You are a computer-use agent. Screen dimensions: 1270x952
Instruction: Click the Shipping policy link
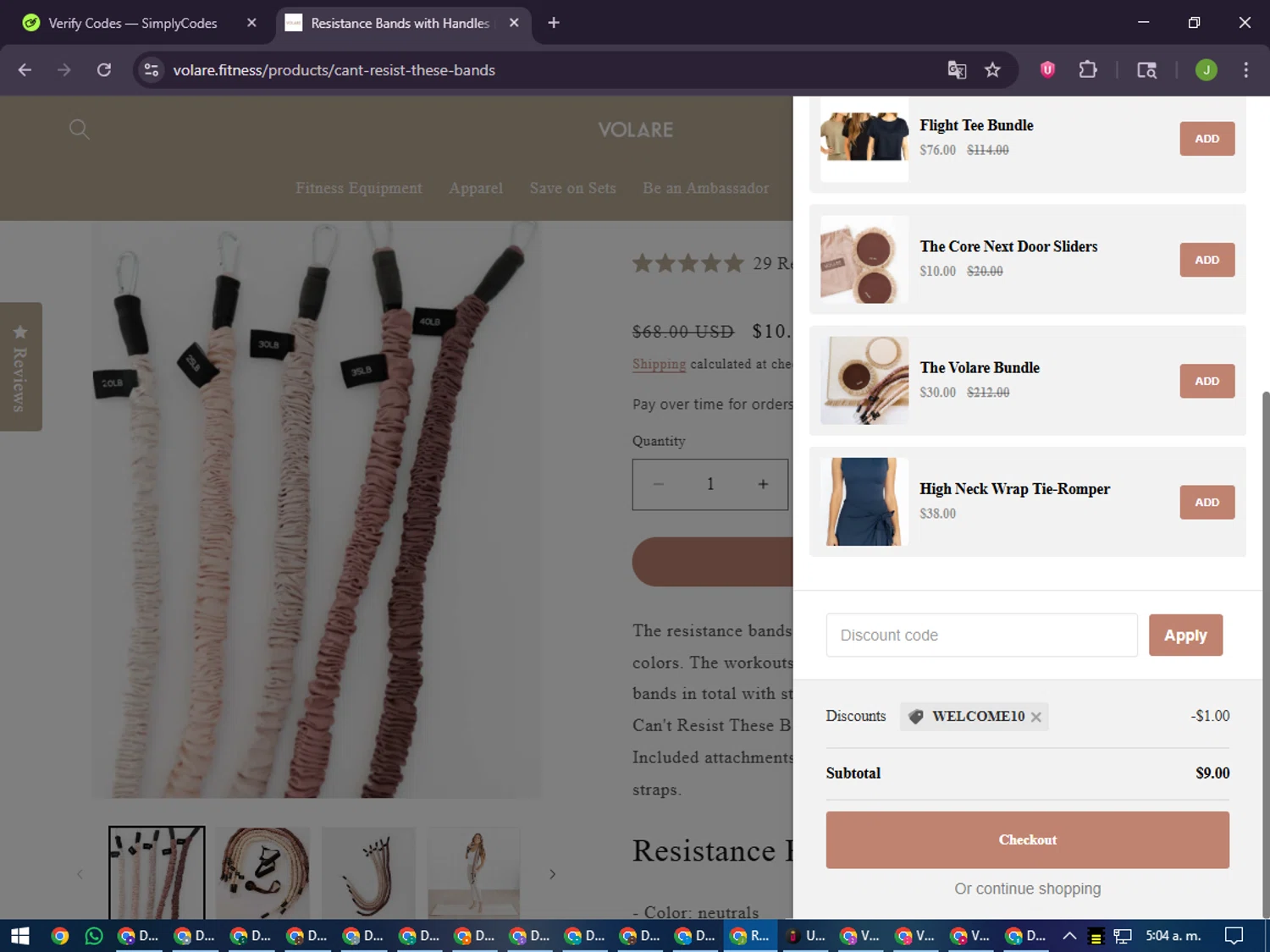pos(659,364)
